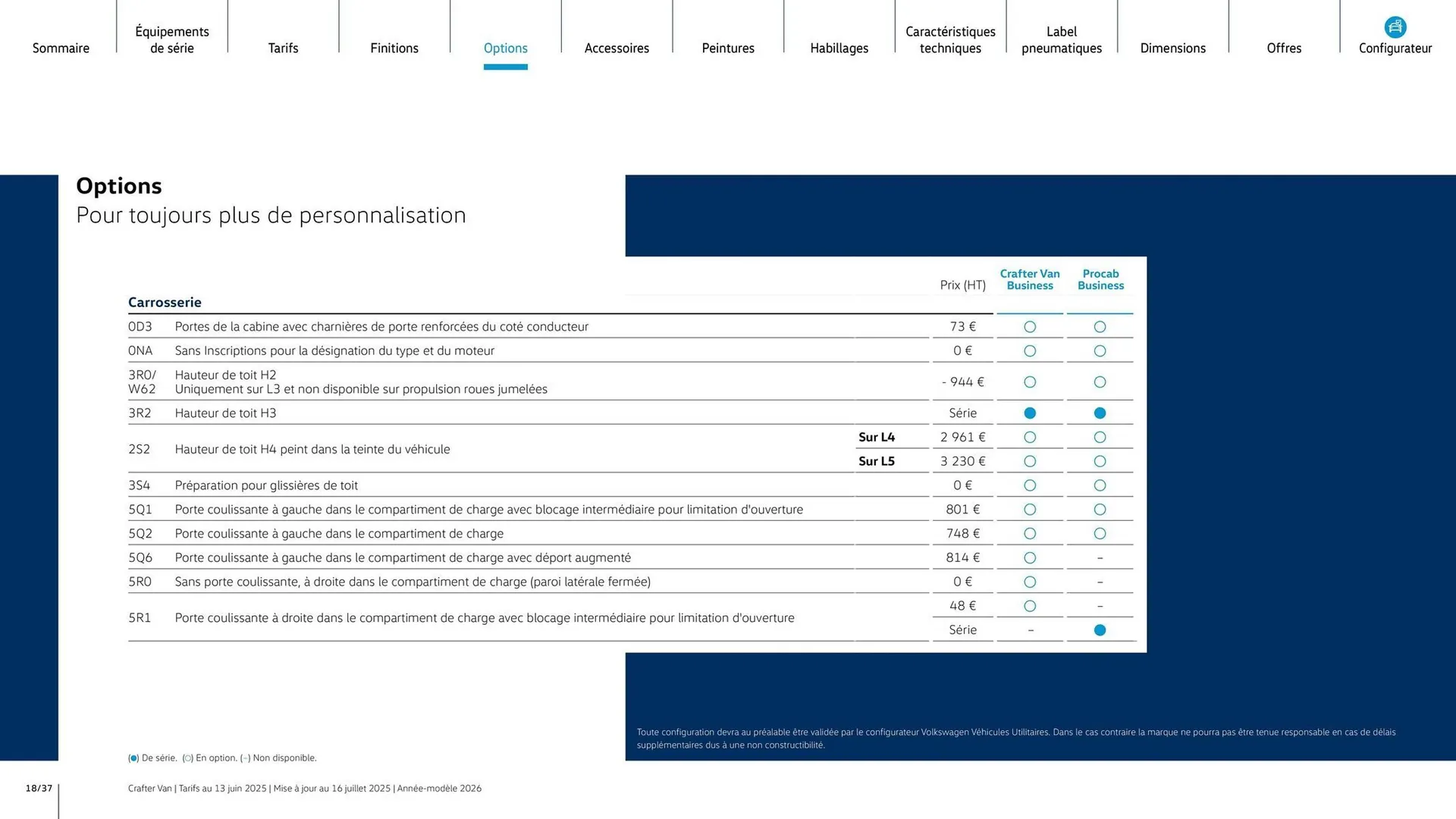Open Équipements de série
The width and height of the screenshot is (1456, 819).
click(171, 39)
